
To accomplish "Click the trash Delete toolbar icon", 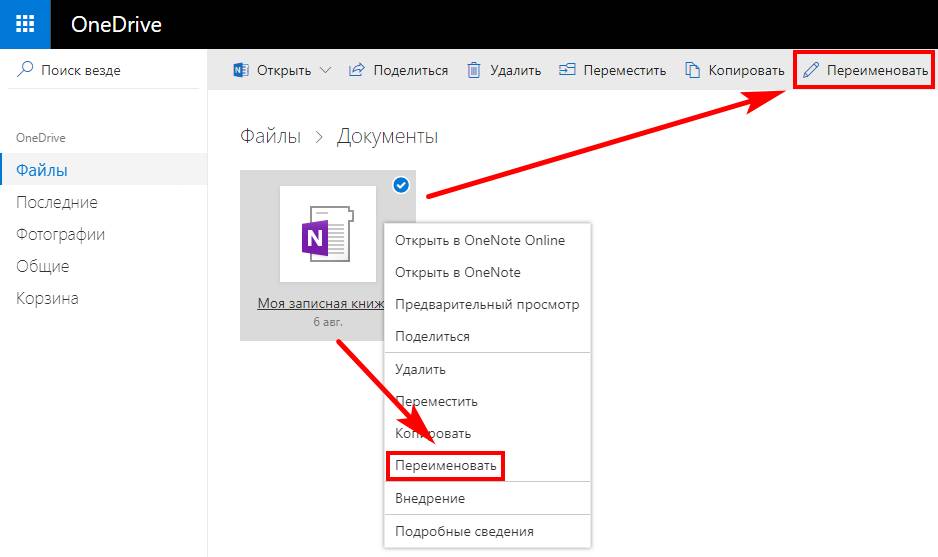I will tap(474, 70).
